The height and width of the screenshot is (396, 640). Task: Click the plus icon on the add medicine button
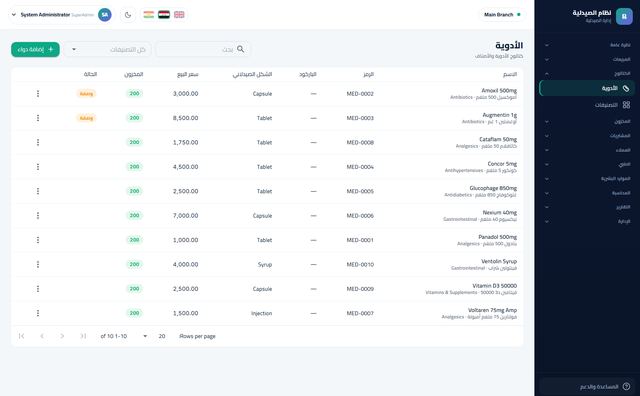pyautogui.click(x=51, y=49)
